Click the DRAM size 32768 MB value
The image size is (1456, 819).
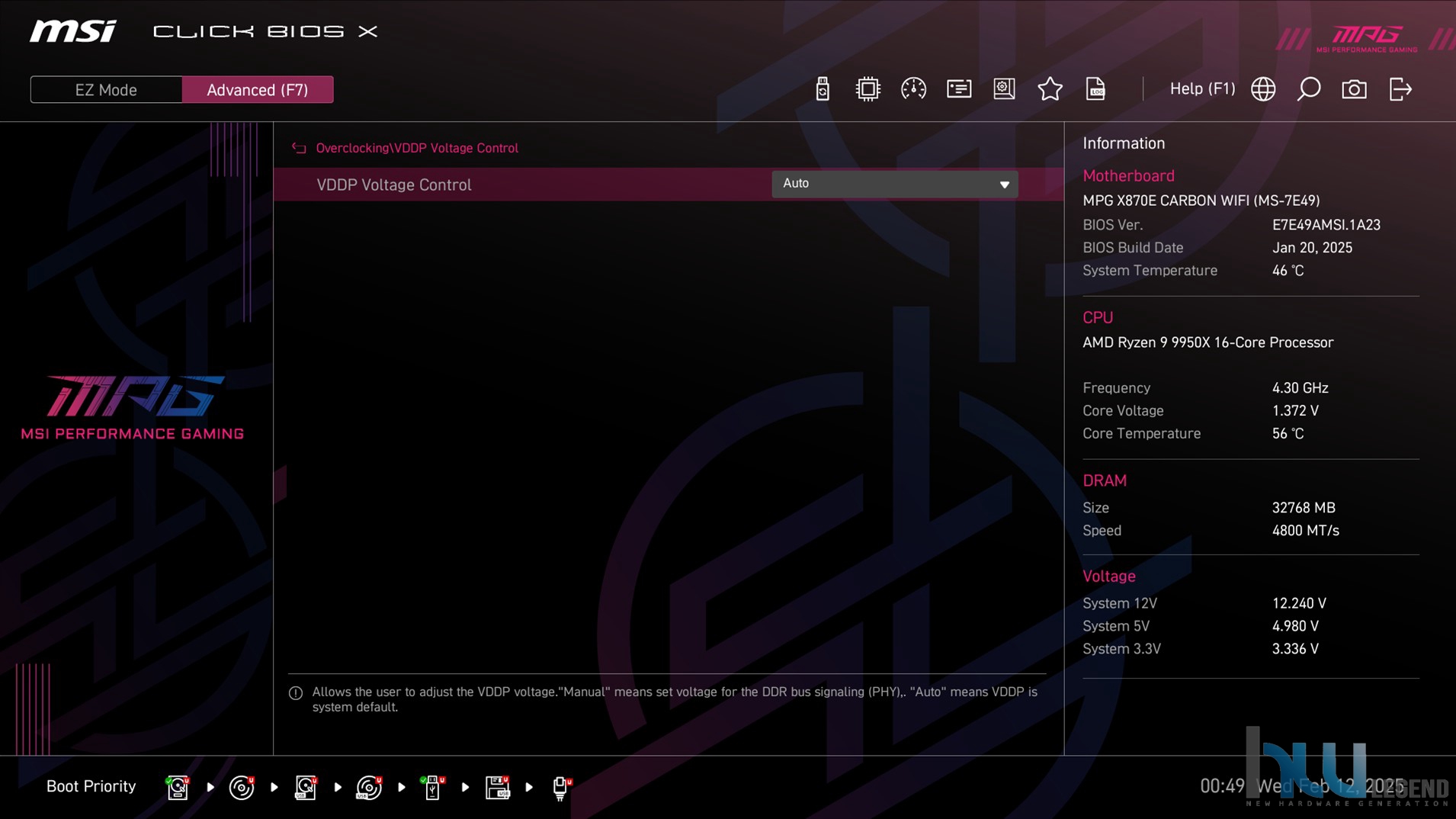(1303, 508)
